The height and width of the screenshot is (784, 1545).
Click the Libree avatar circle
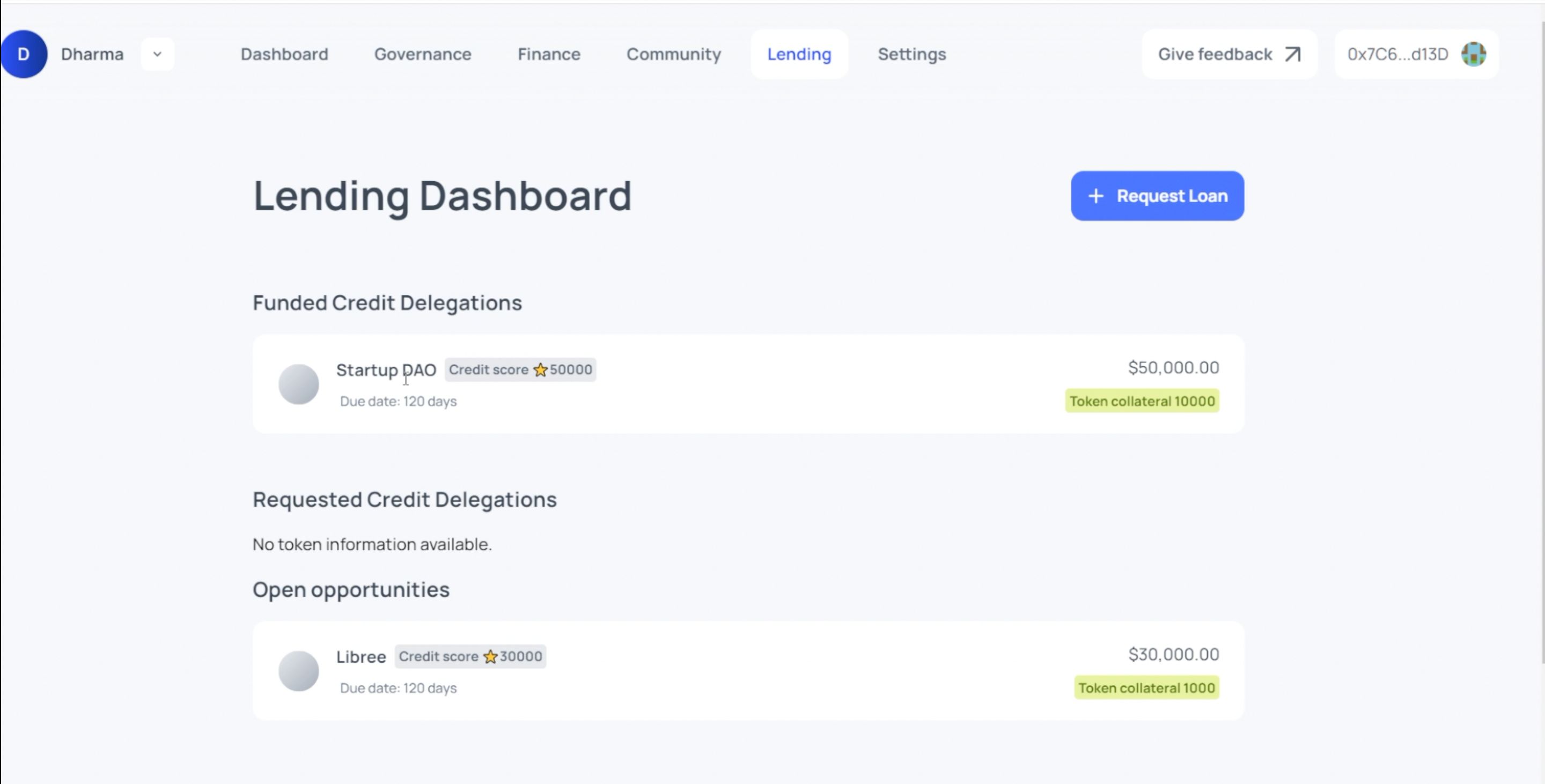click(x=299, y=670)
